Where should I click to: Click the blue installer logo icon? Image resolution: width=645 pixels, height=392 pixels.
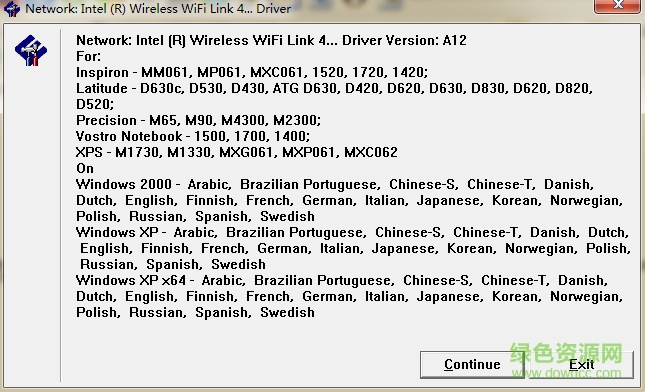click(x=31, y=51)
